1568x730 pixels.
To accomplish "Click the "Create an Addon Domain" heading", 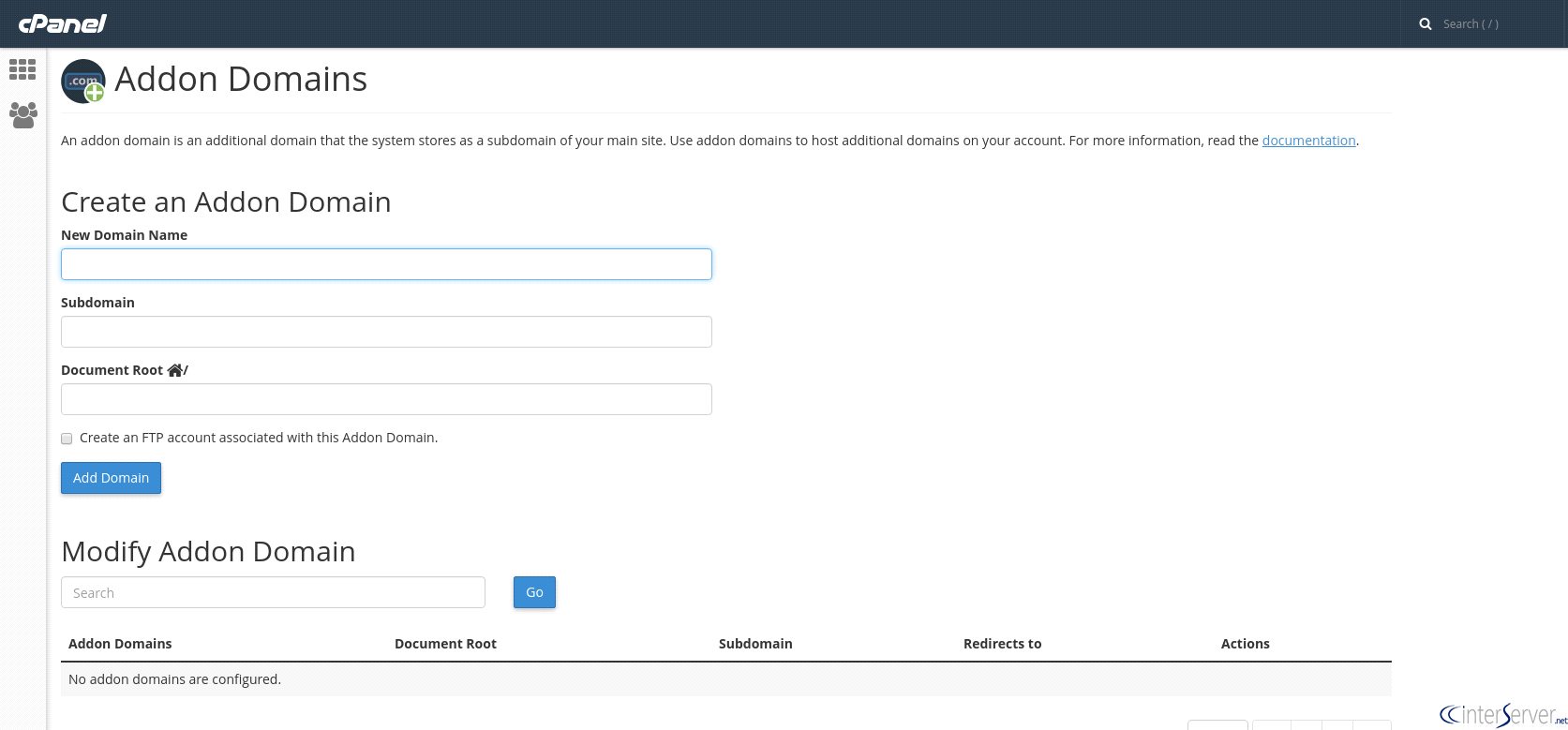I will pyautogui.click(x=226, y=202).
